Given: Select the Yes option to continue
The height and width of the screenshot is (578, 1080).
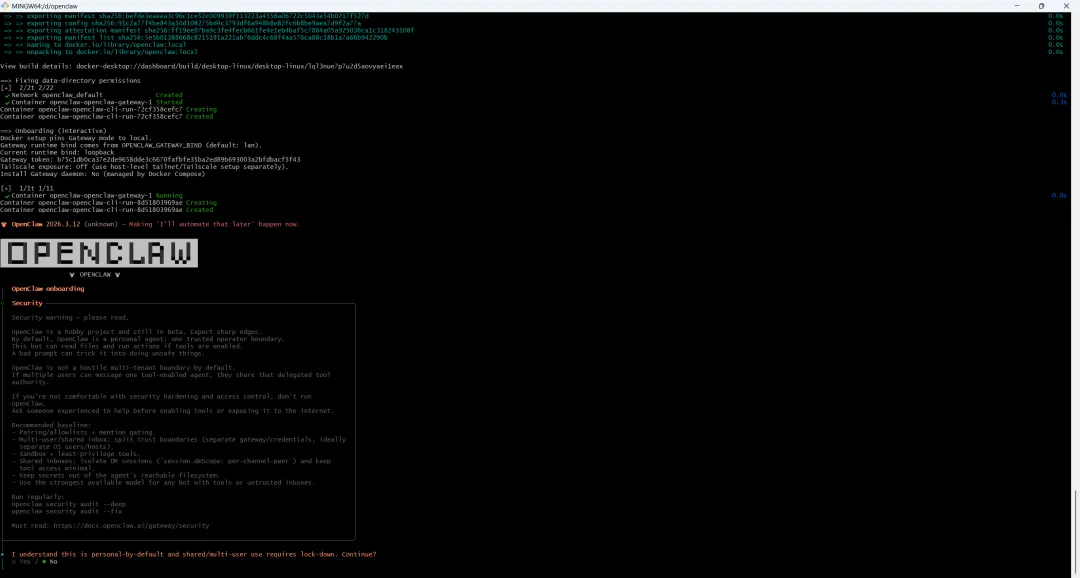Looking at the screenshot, I should tap(21, 561).
